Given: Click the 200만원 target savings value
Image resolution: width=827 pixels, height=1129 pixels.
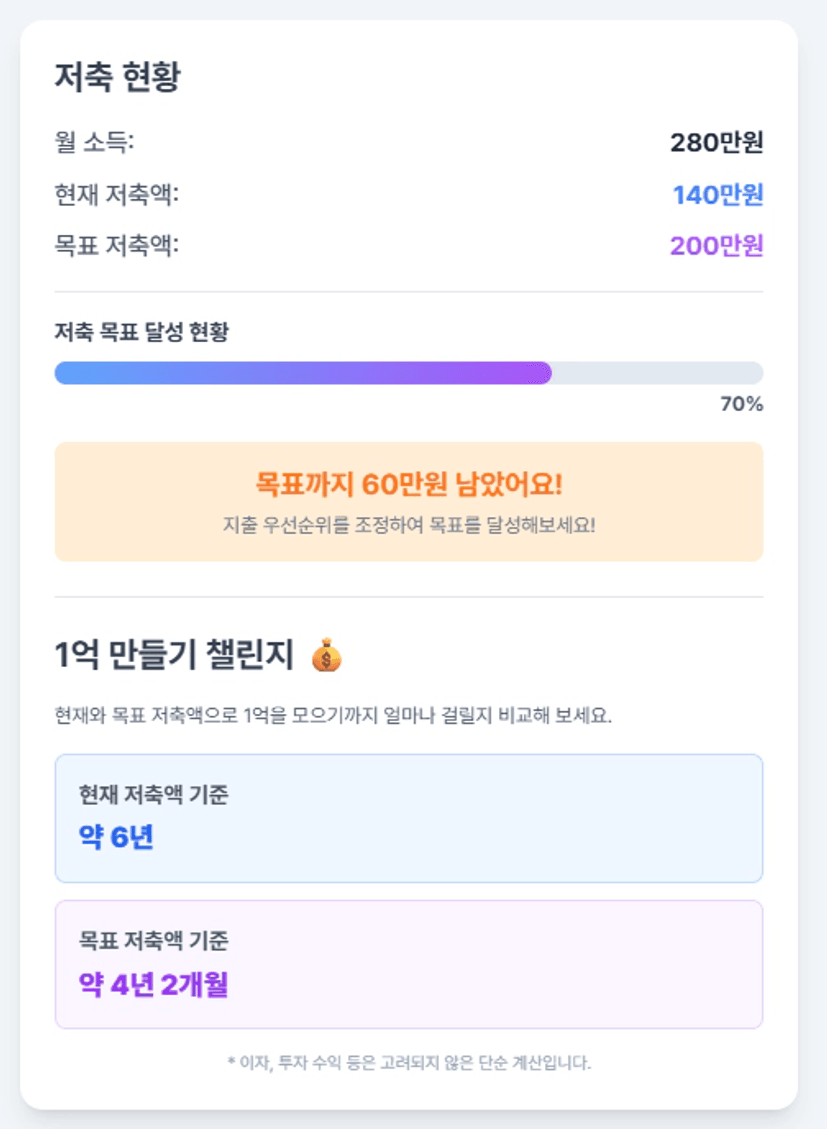Looking at the screenshot, I should pos(716,246).
